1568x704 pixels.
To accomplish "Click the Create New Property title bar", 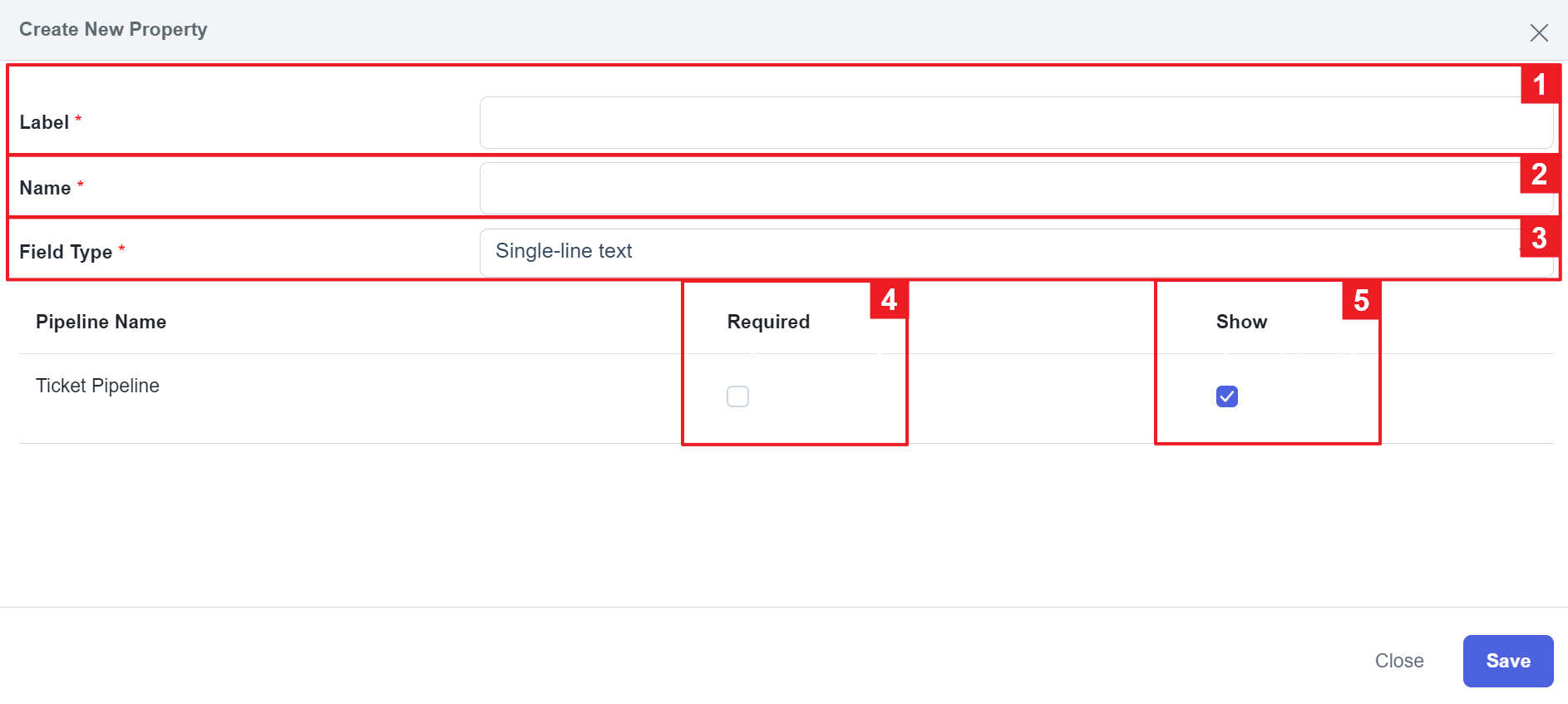I will click(113, 29).
